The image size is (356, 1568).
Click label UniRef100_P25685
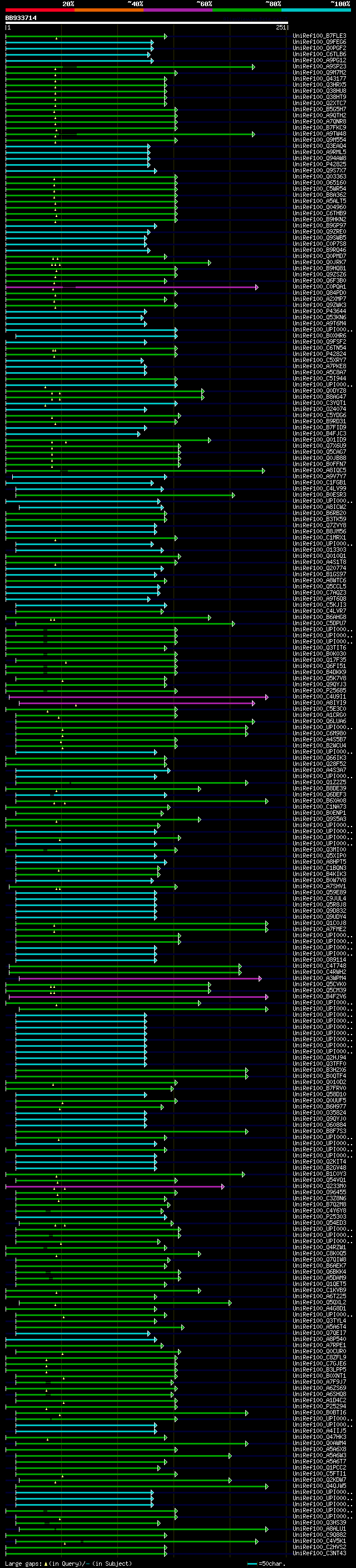319,691
